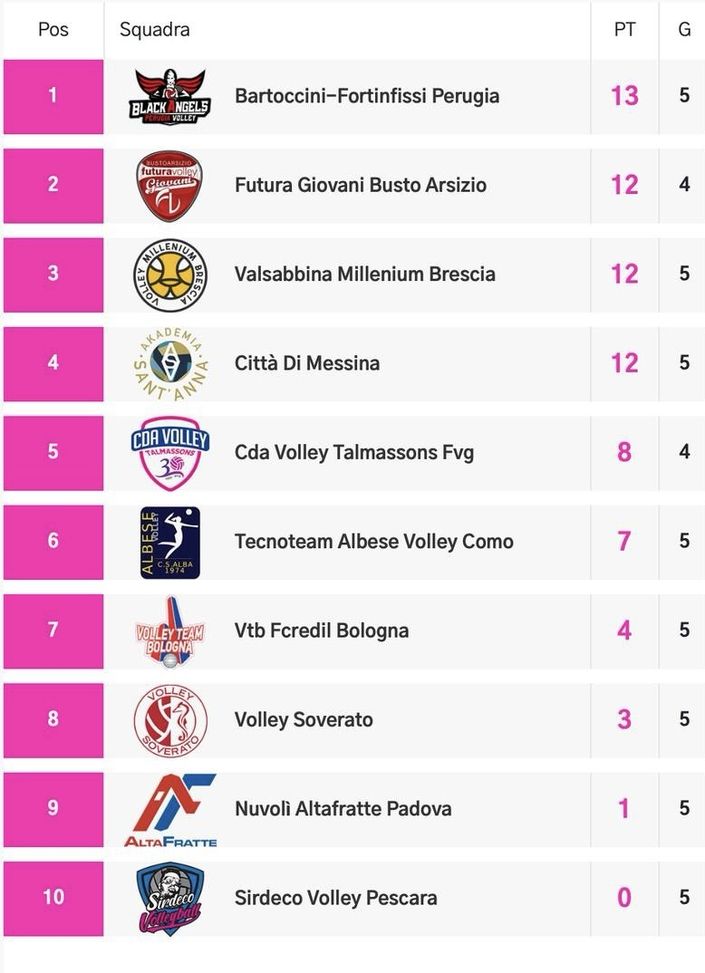Viewport: 705px width, 973px height.
Task: Click the CDA Volley Talmassons logo
Action: [x=170, y=452]
